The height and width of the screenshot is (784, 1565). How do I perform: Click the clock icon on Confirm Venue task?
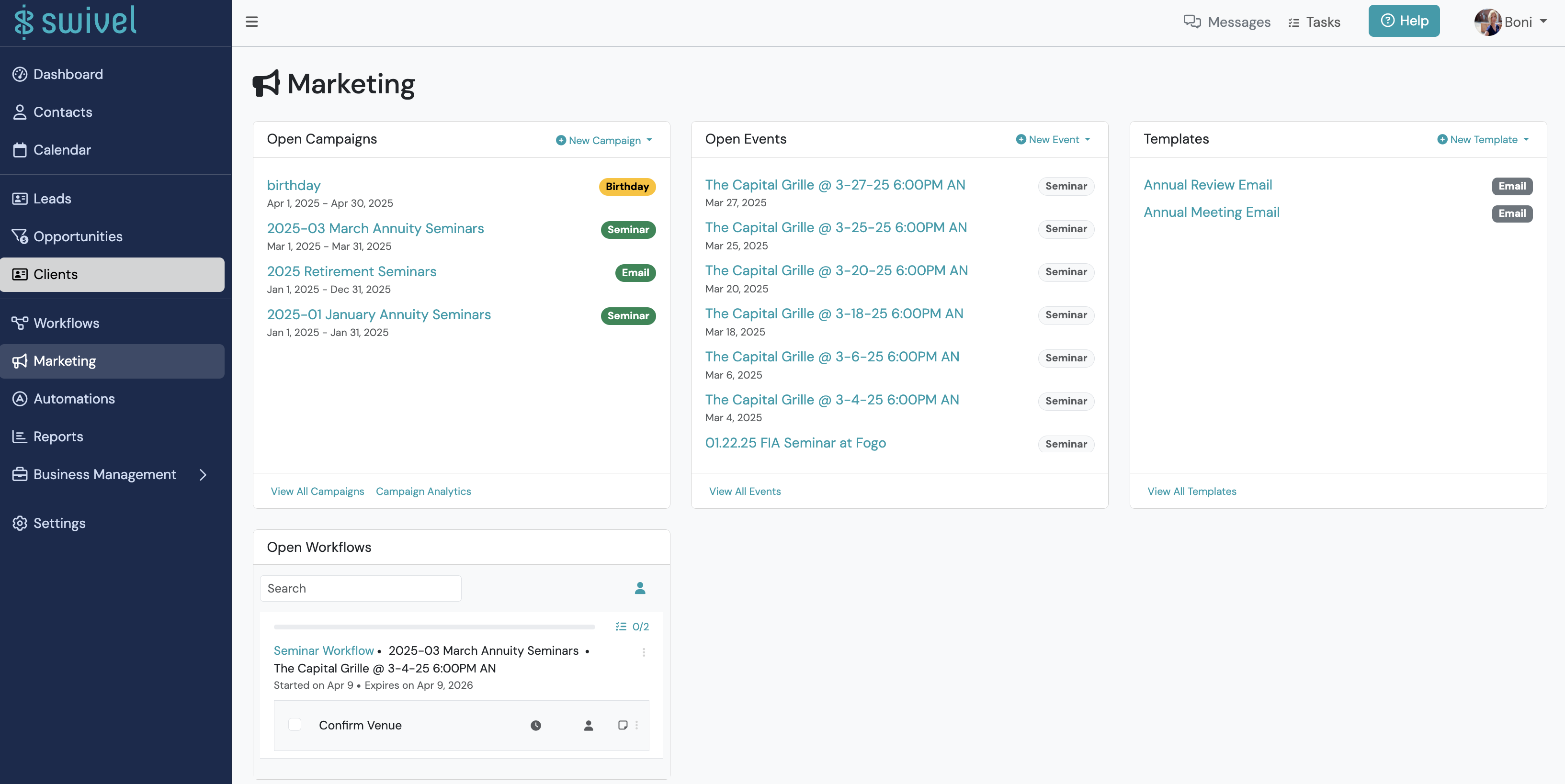point(535,725)
